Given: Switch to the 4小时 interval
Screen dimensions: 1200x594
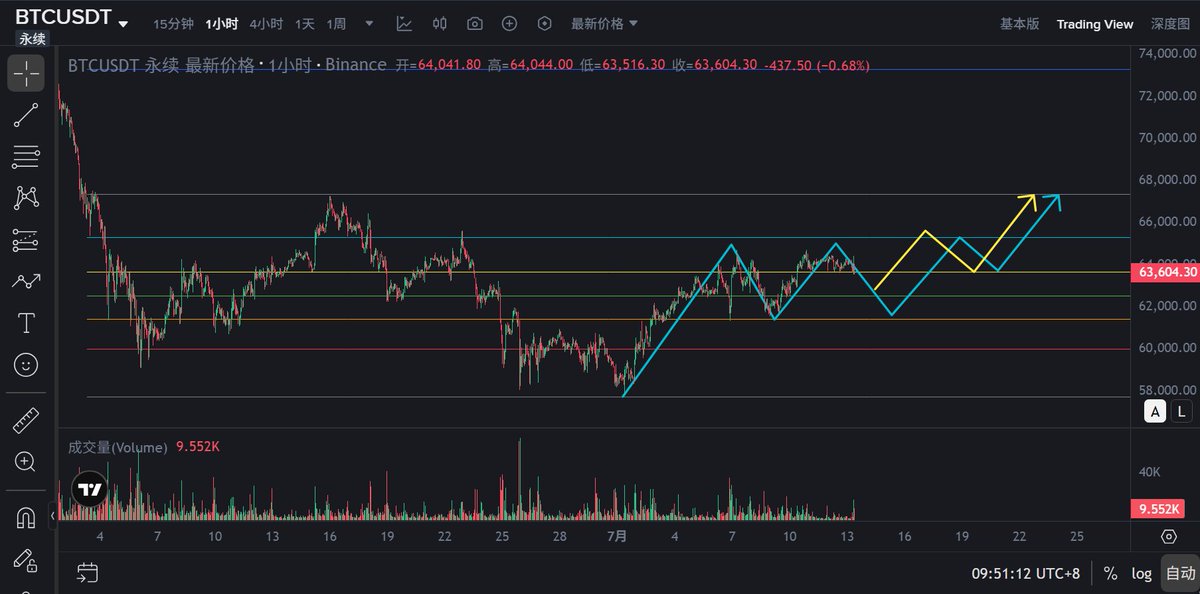Looking at the screenshot, I should point(266,23).
